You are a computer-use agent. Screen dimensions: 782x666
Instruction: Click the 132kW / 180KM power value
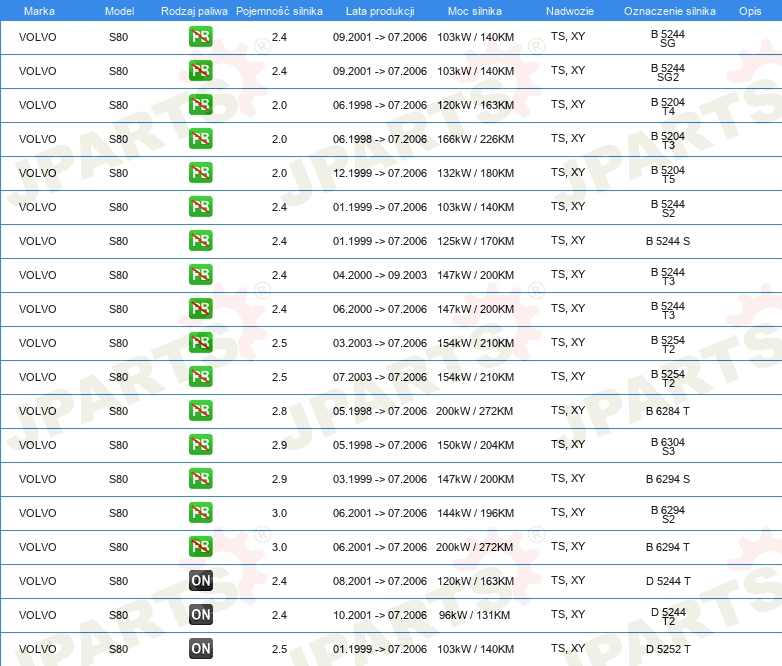475,173
